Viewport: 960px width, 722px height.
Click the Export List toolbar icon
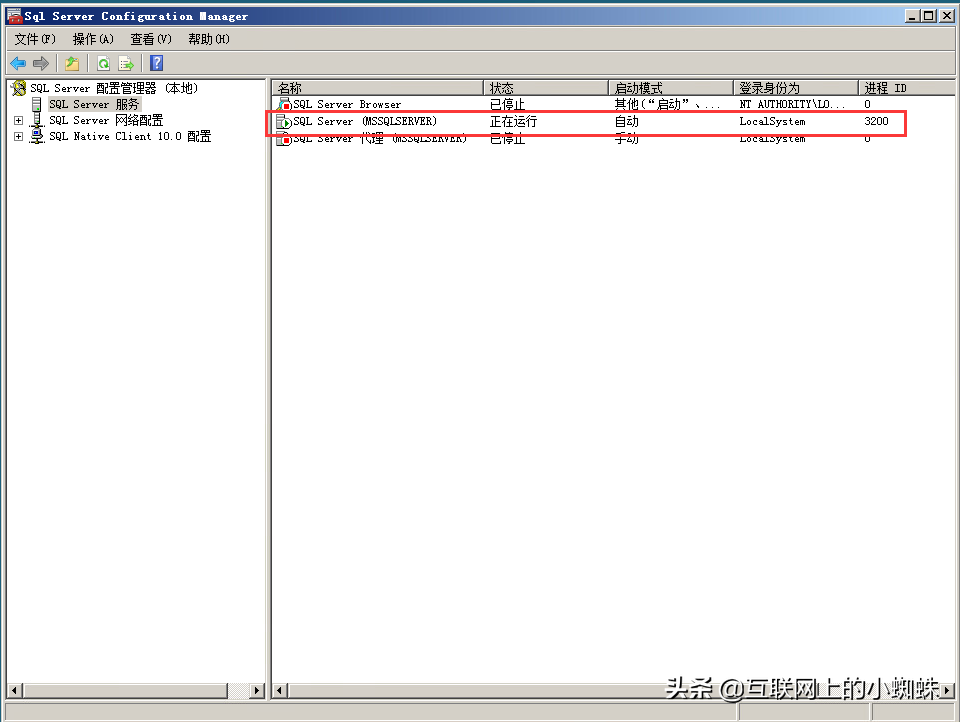click(x=127, y=62)
